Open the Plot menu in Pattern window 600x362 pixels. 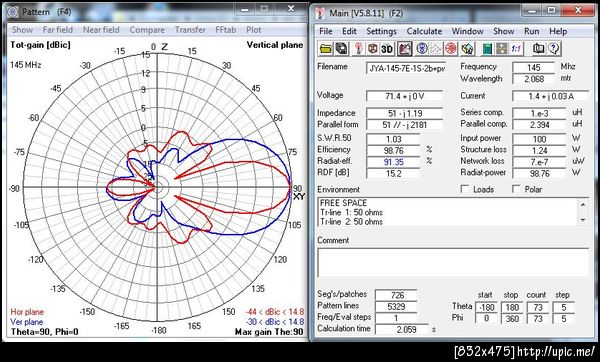(253, 30)
